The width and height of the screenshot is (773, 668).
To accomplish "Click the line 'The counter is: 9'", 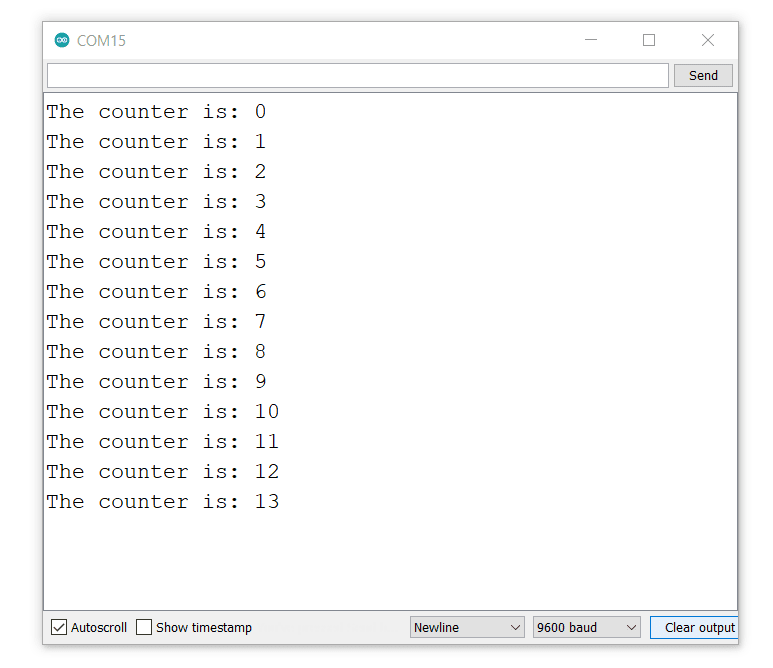I will pos(156,382).
